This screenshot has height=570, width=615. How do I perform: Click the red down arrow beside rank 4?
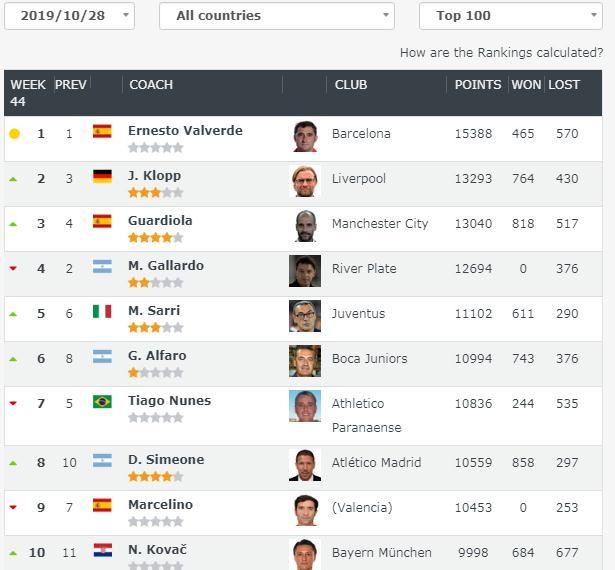tap(14, 268)
